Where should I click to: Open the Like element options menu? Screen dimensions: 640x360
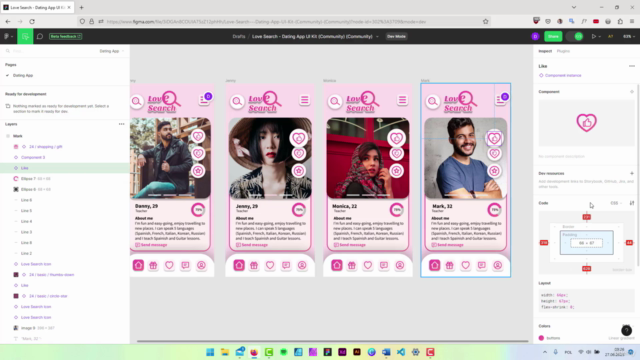632,66
